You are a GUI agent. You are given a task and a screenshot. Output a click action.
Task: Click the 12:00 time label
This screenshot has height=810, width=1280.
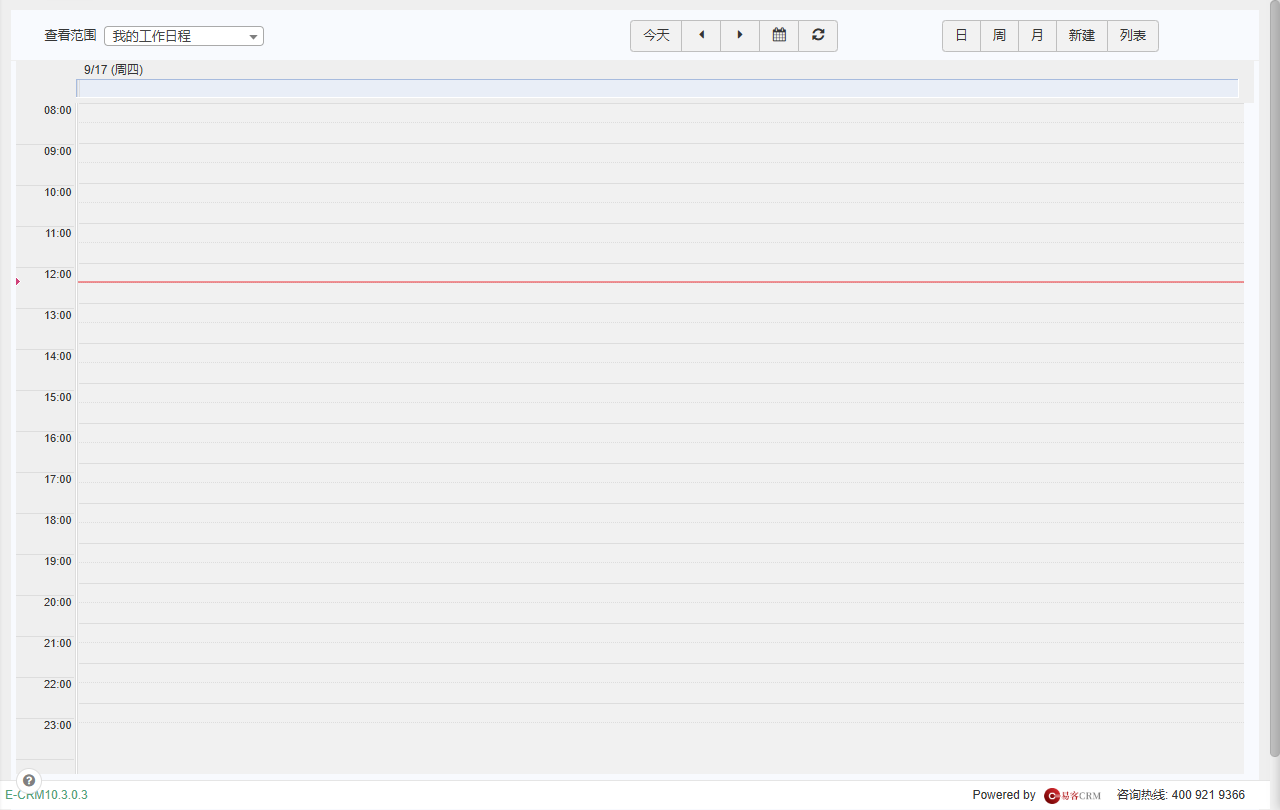click(x=58, y=274)
